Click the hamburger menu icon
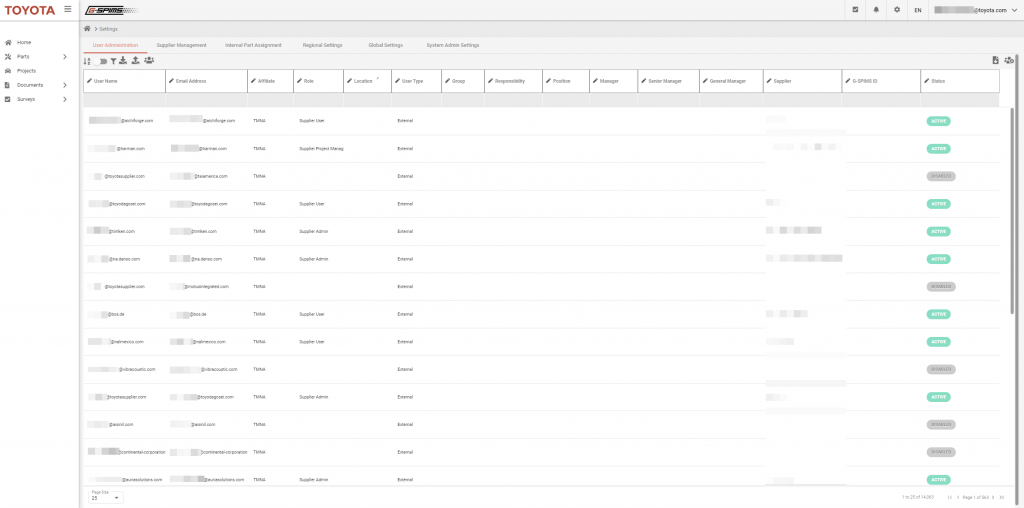The width and height of the screenshot is (1024, 508). pyautogui.click(x=67, y=9)
